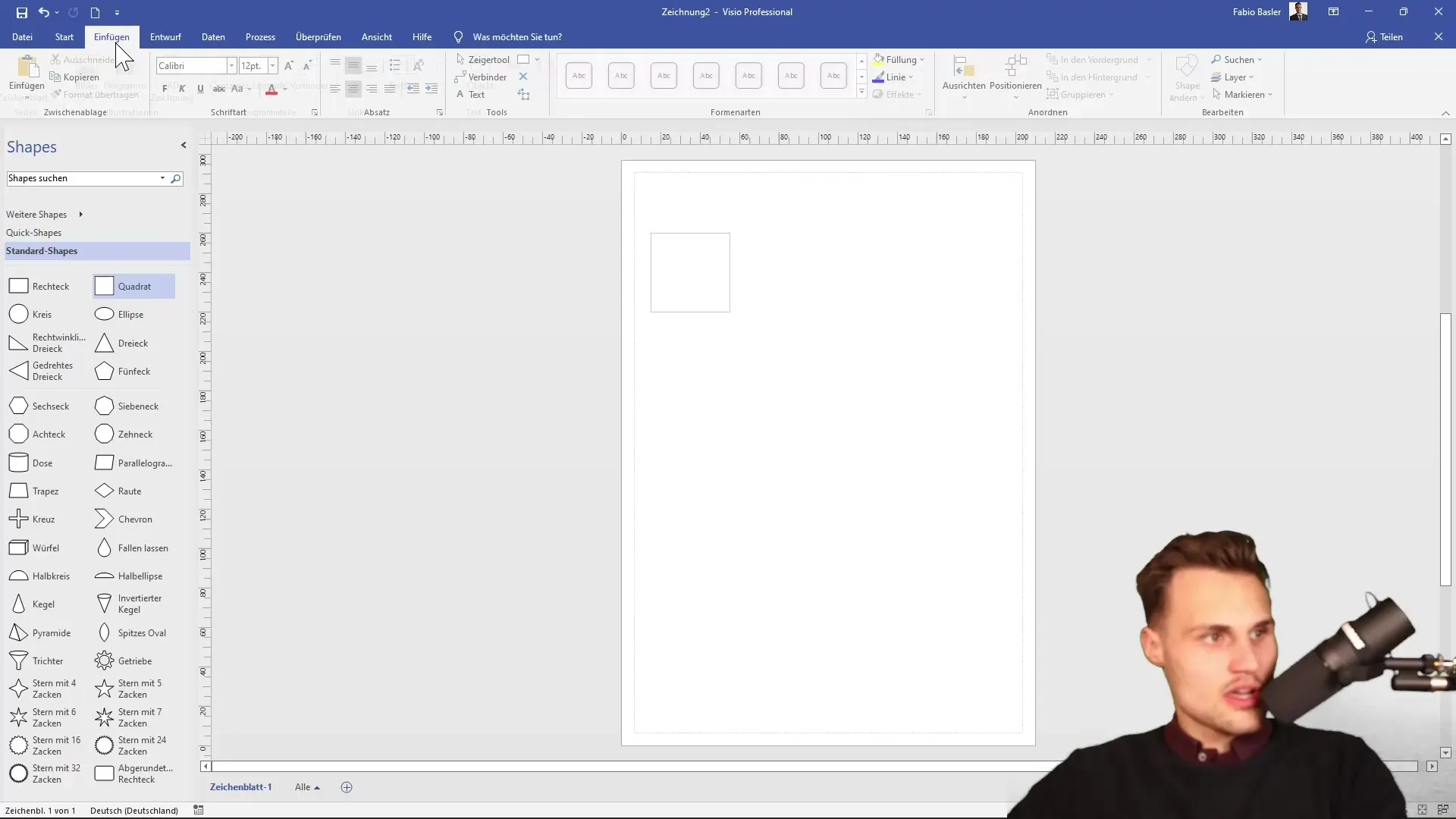Switch to the Daten ribbon tab
Viewport: 1456px width, 819px height.
[x=213, y=36]
